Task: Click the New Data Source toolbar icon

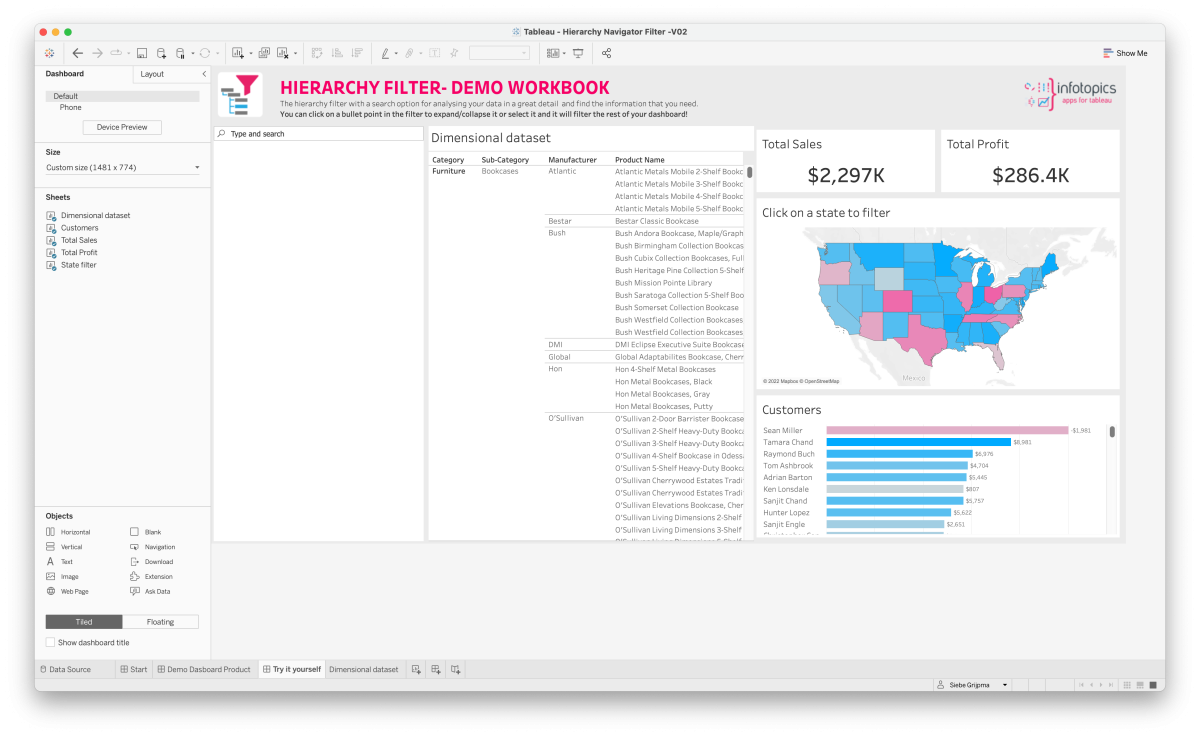Action: coord(161,52)
